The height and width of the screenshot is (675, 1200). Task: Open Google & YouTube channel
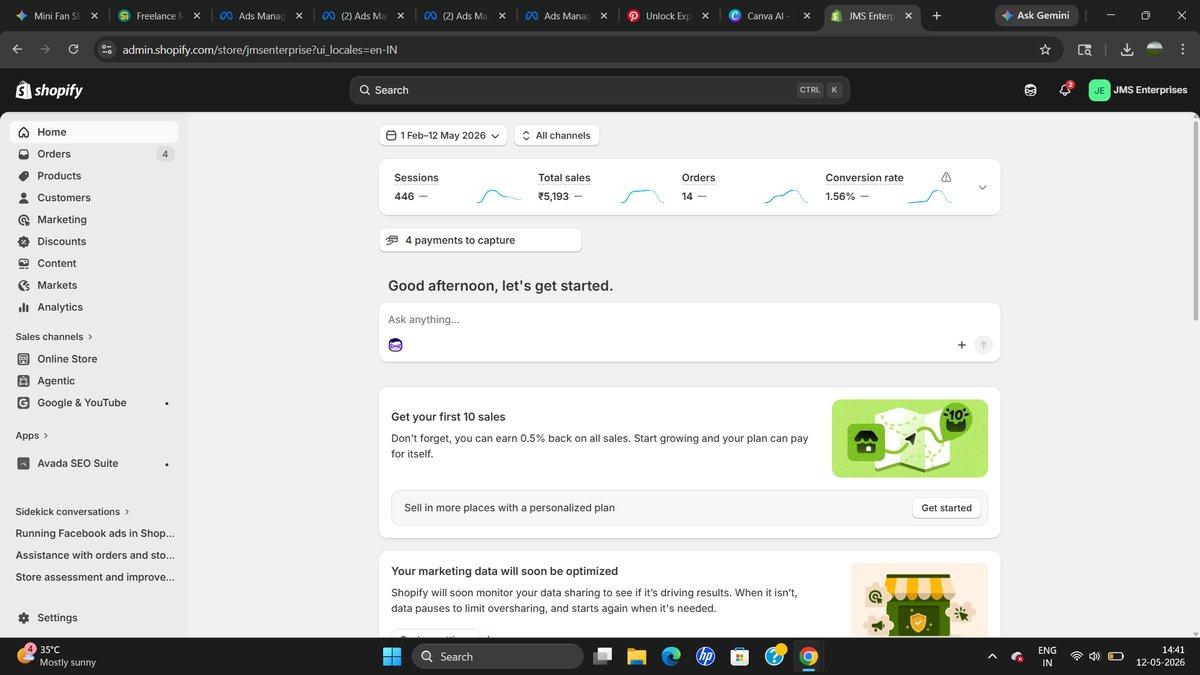point(94,403)
